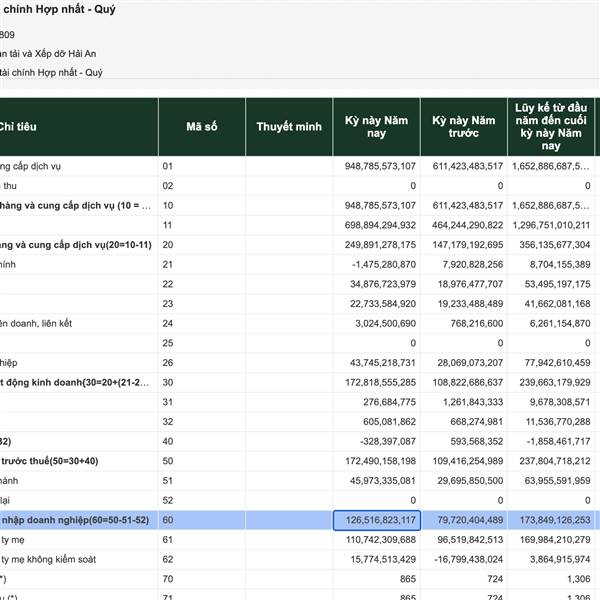The height and width of the screenshot is (600, 600).
Task: Select value 668,274,981 in row 32
Action: coord(477,422)
